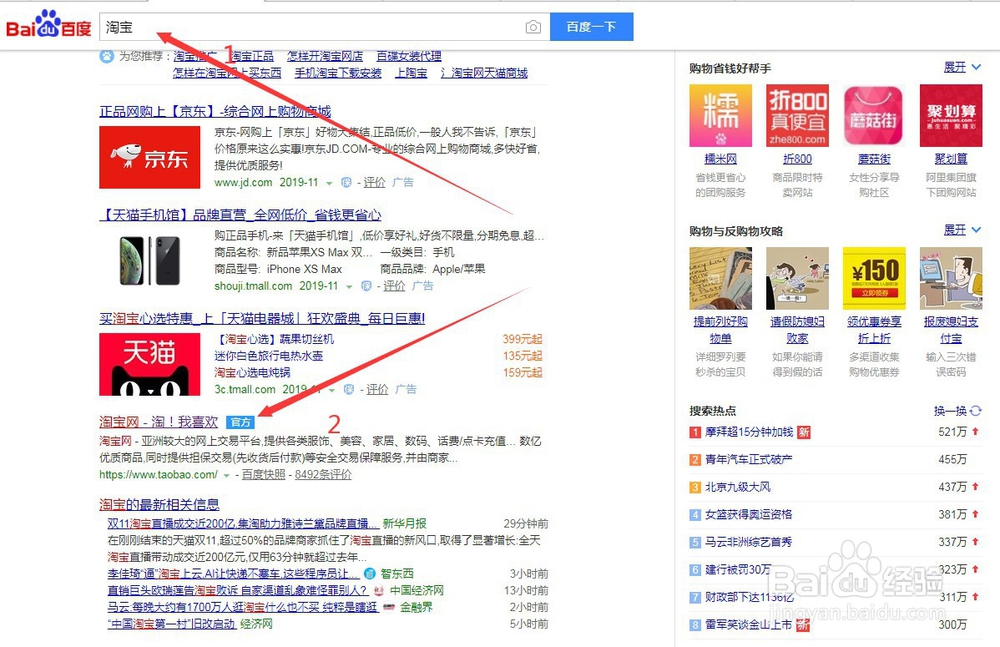Click shield icon on shouji.tmall.com line
This screenshot has width=1000, height=647.
(x=366, y=286)
